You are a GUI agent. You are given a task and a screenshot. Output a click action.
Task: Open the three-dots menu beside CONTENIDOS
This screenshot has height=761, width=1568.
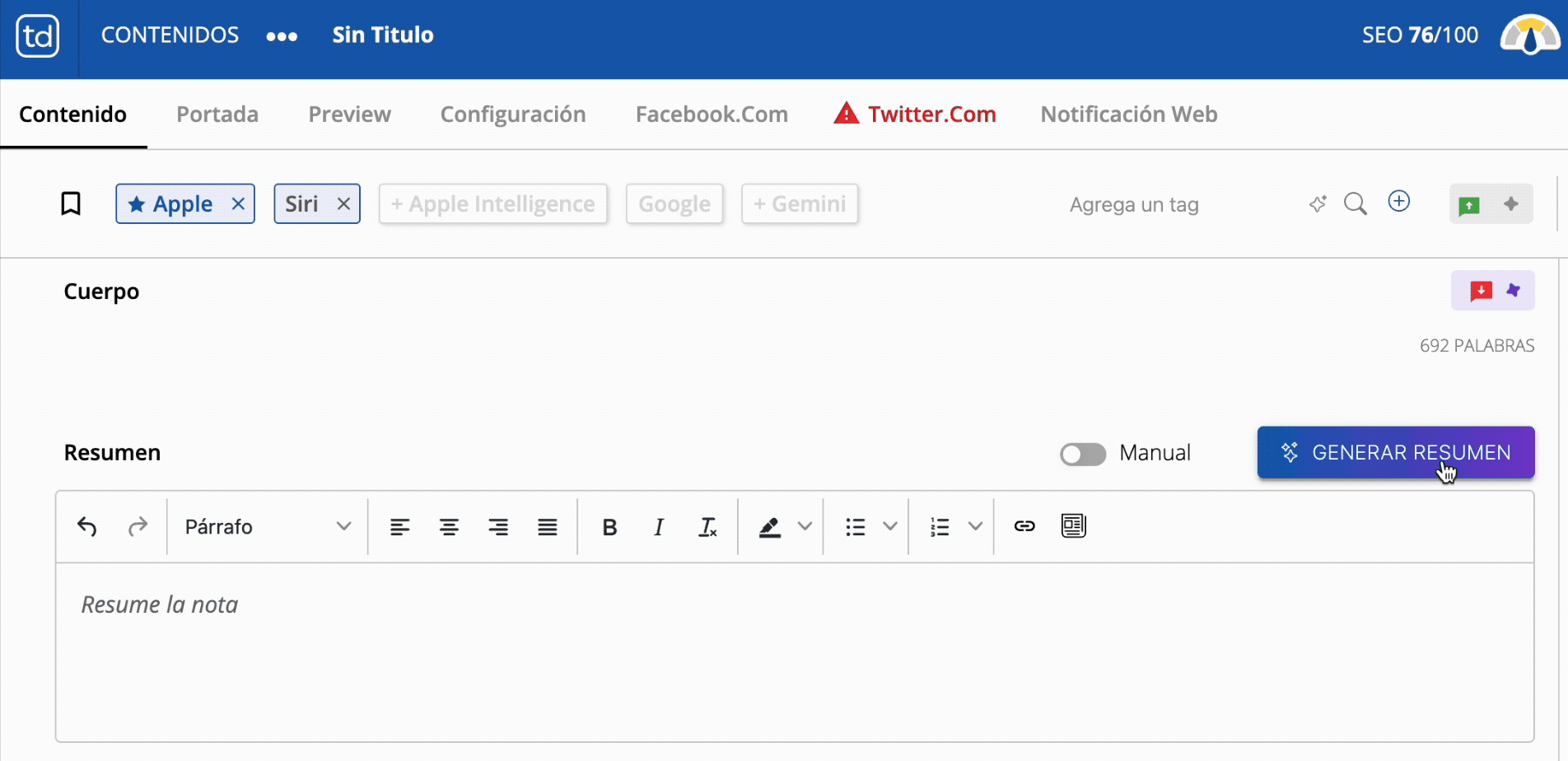[x=282, y=36]
